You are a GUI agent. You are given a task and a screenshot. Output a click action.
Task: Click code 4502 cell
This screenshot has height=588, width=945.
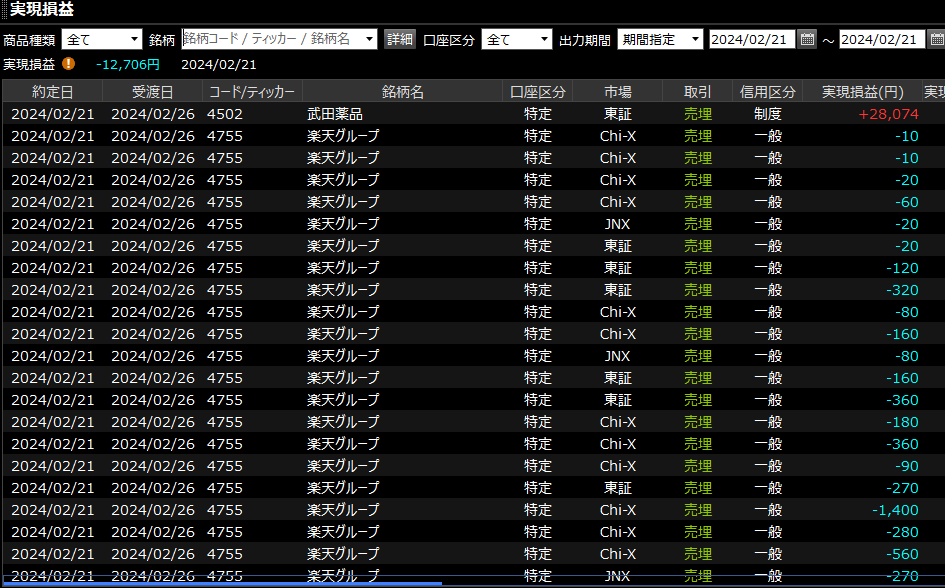pos(225,114)
